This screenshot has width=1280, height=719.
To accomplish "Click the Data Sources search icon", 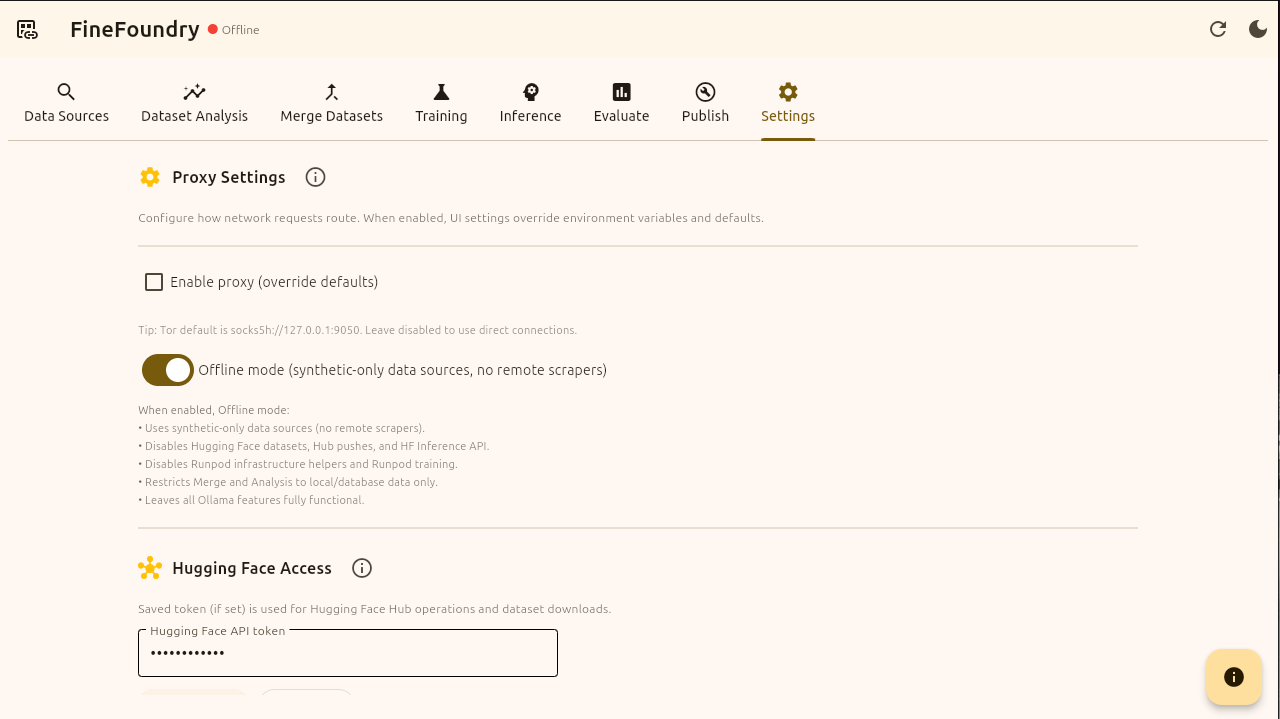I will click(66, 92).
